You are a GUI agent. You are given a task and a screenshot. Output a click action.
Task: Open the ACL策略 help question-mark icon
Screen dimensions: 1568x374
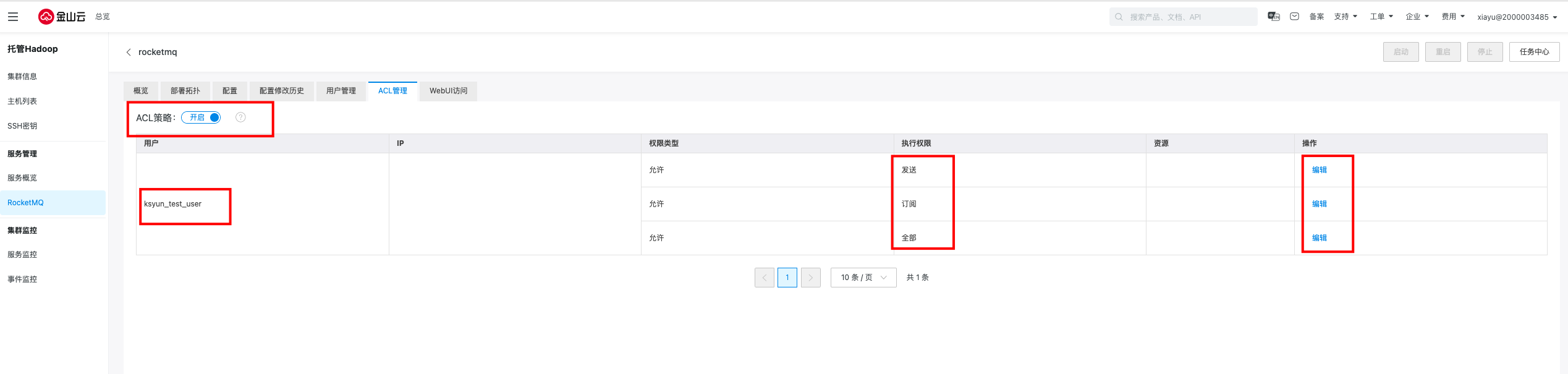240,117
